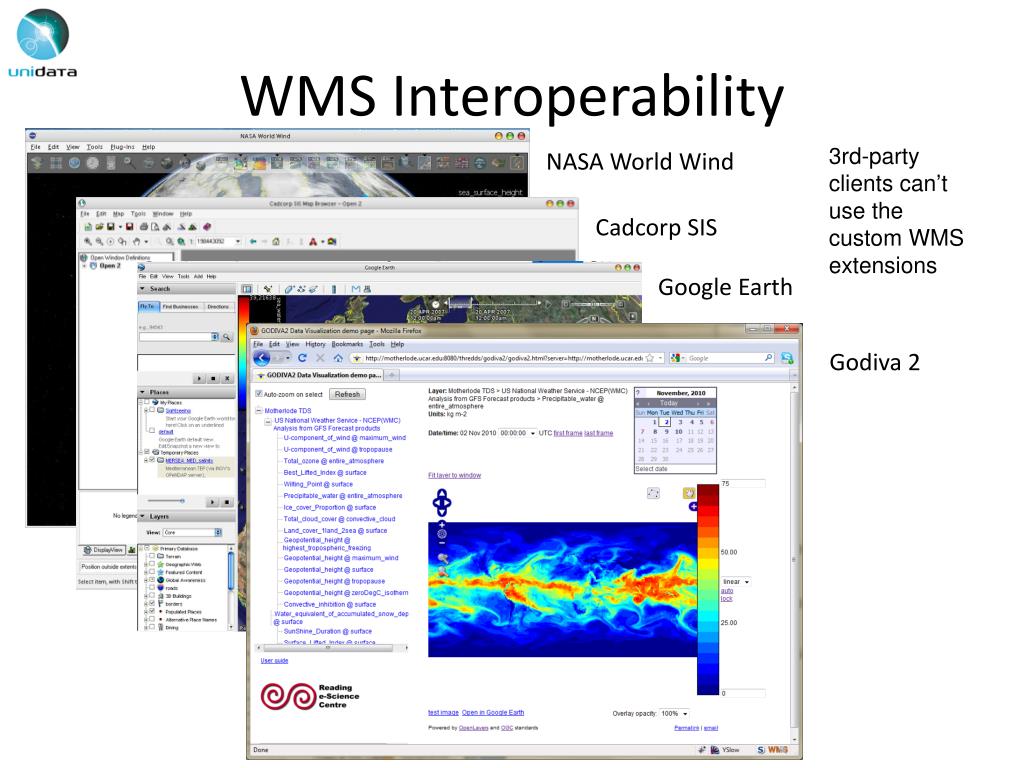Image resolution: width=1024 pixels, height=768 pixels.
Task: Click the Godiva2 rainbow color scale bar
Action: (x=708, y=590)
